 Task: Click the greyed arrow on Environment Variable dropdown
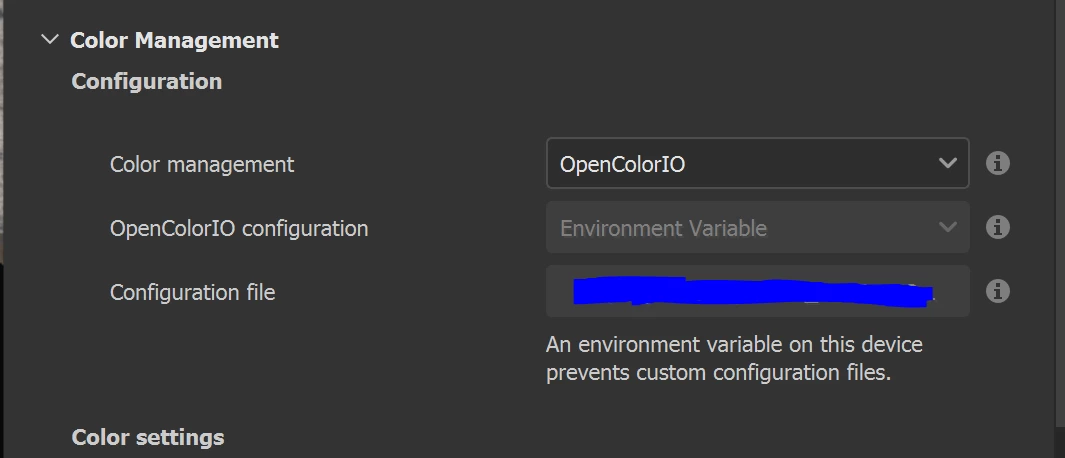(x=947, y=228)
